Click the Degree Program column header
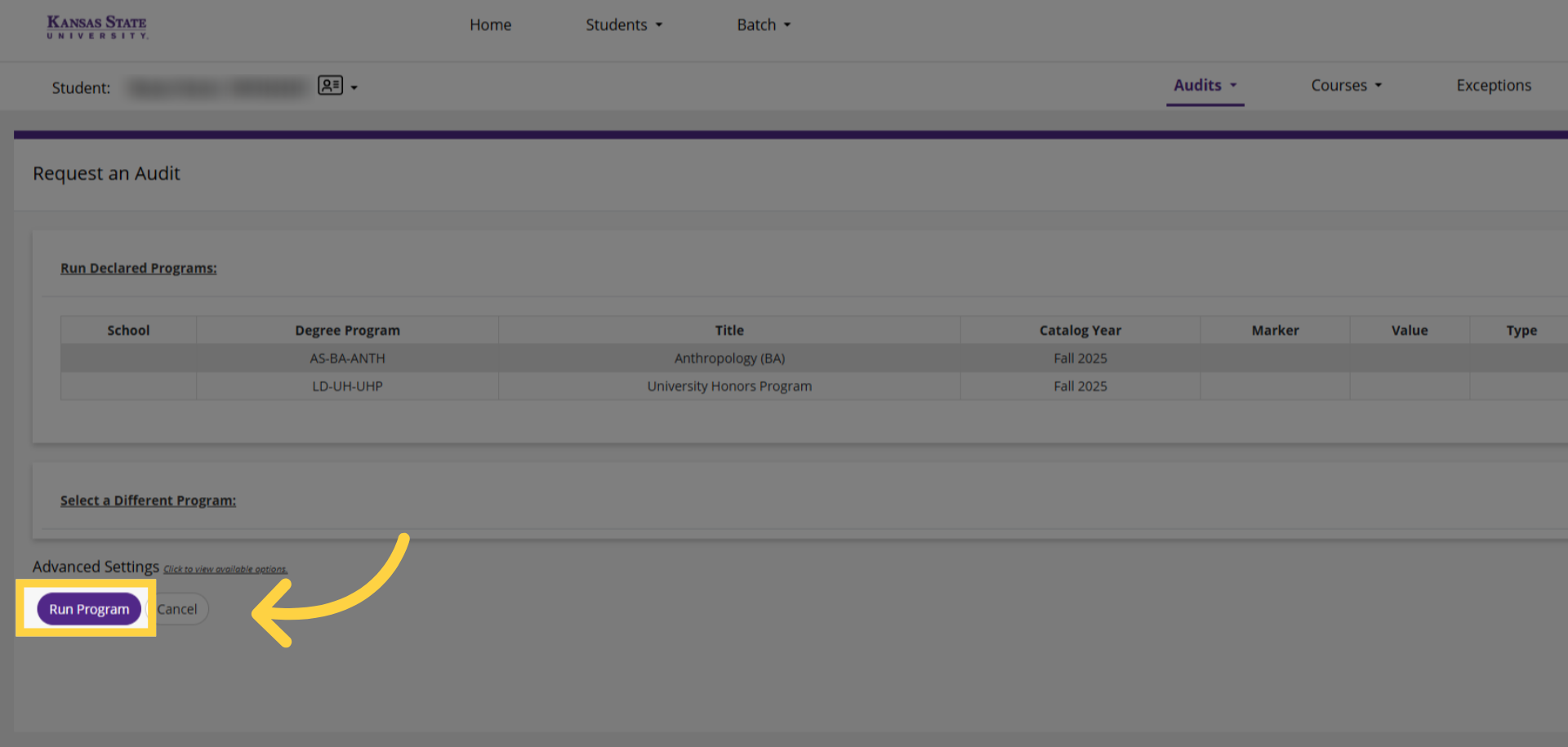 pyautogui.click(x=347, y=331)
